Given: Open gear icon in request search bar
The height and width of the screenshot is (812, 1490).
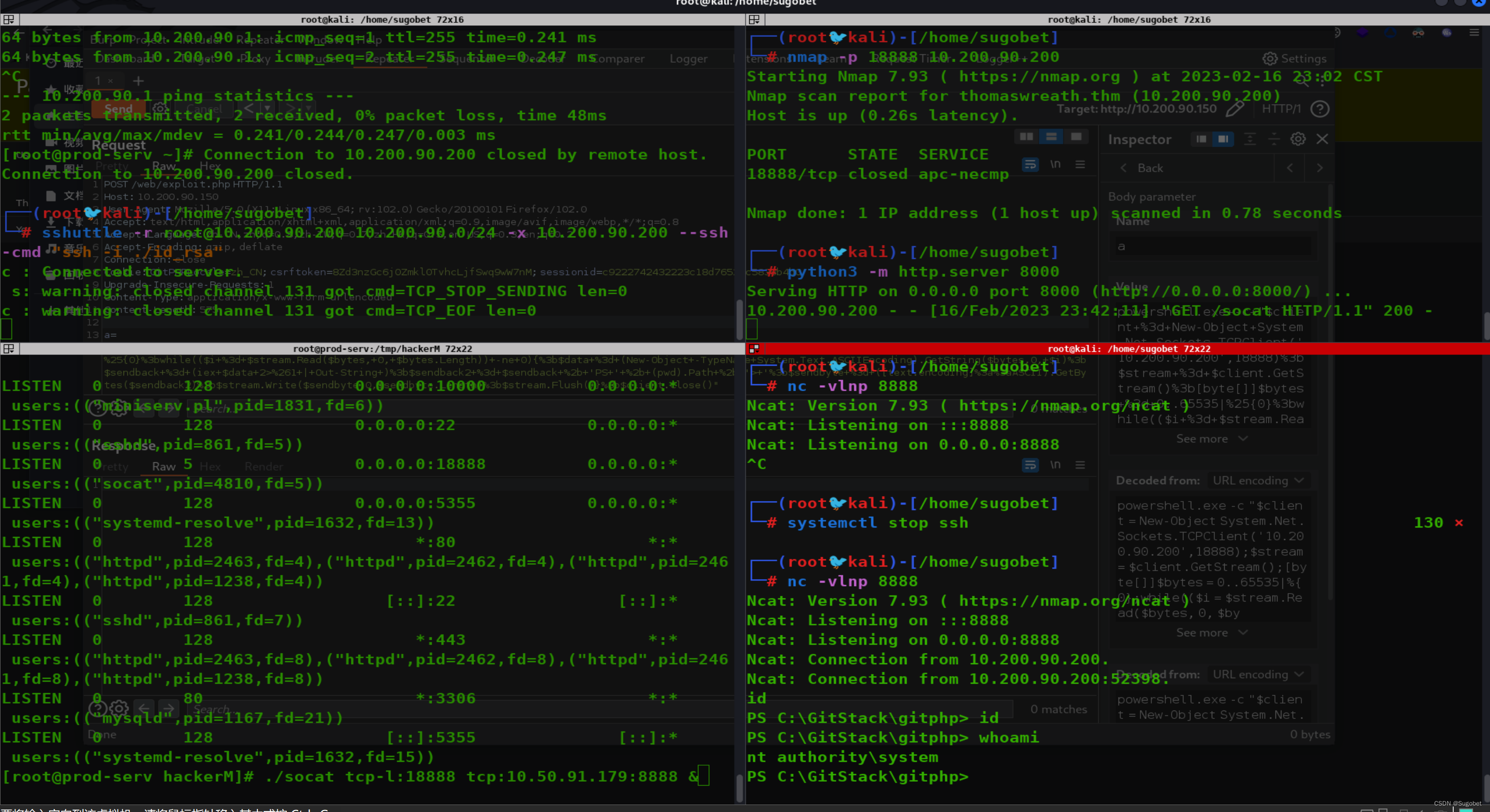Looking at the screenshot, I should [x=119, y=409].
